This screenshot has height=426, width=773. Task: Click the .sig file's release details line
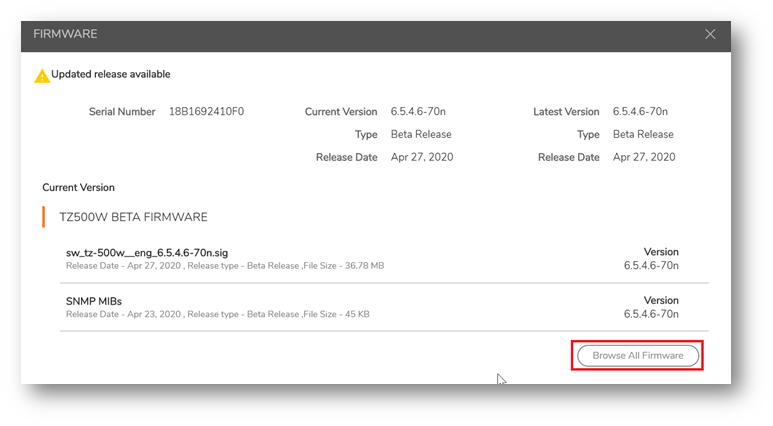click(224, 266)
